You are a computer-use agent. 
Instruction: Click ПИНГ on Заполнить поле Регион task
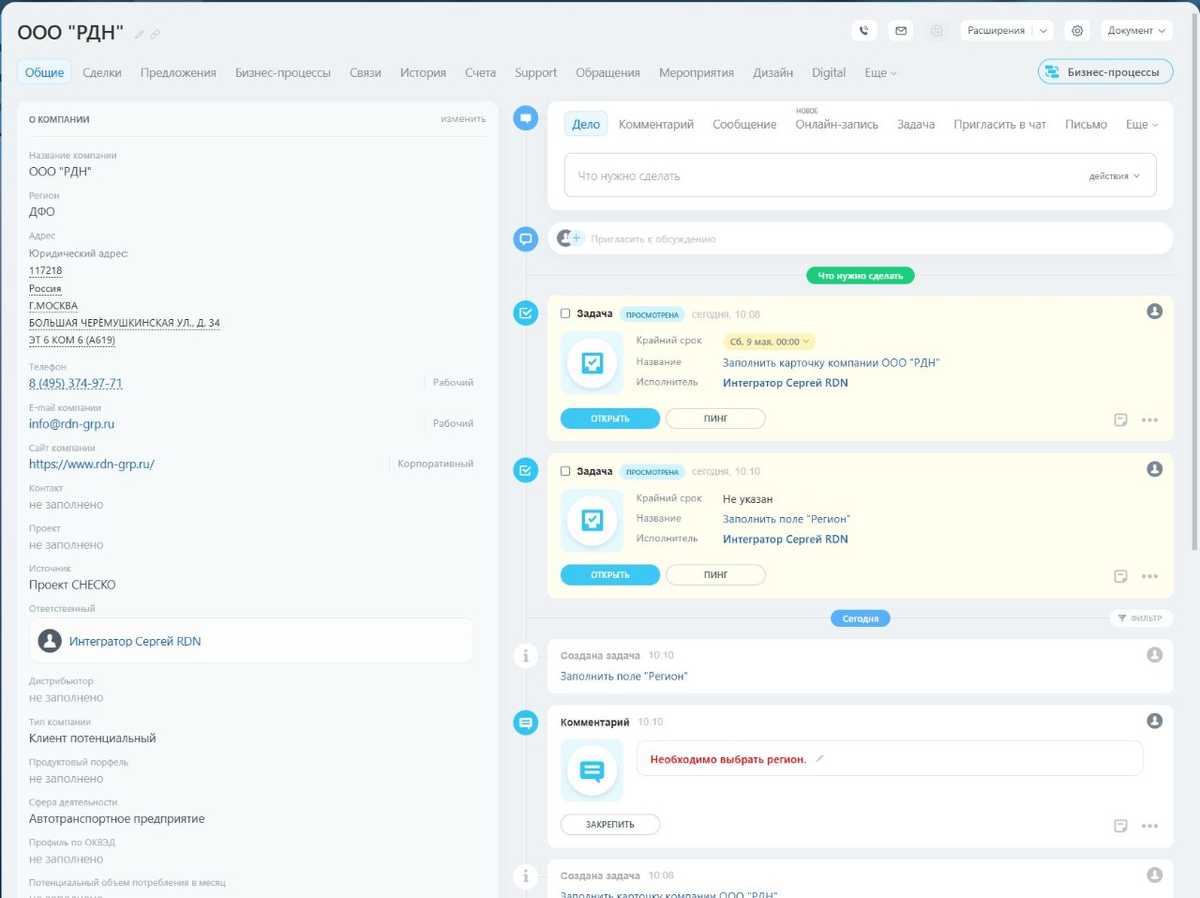point(716,575)
